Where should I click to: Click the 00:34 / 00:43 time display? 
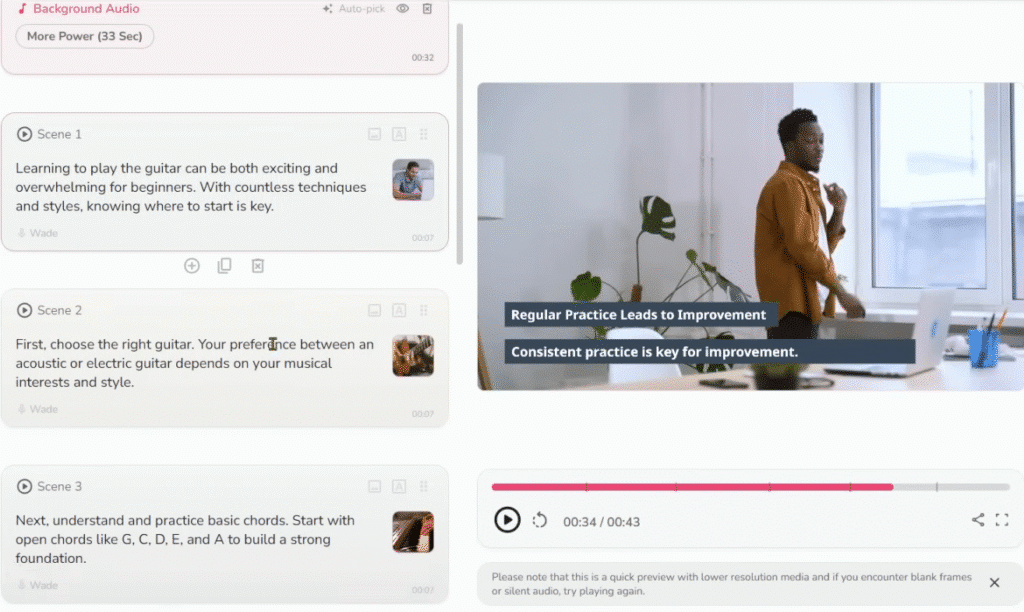[x=601, y=522]
